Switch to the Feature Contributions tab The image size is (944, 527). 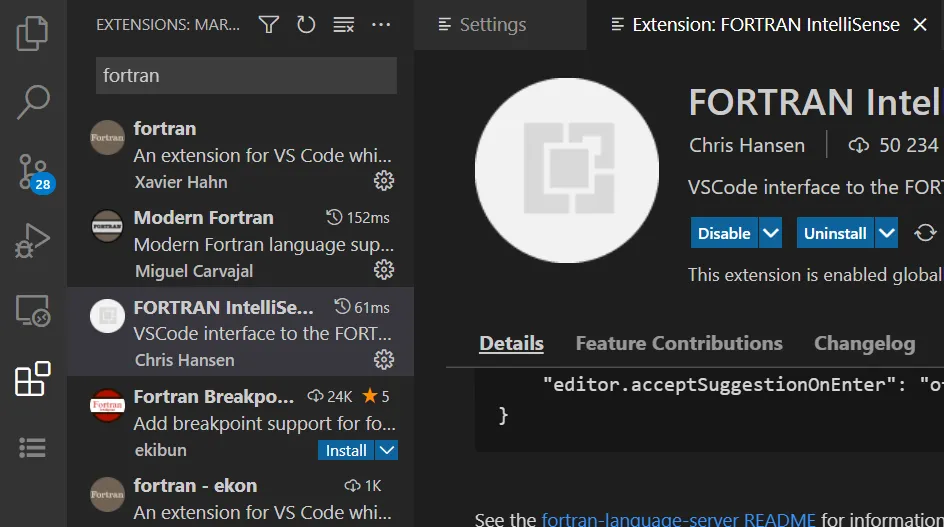point(679,343)
